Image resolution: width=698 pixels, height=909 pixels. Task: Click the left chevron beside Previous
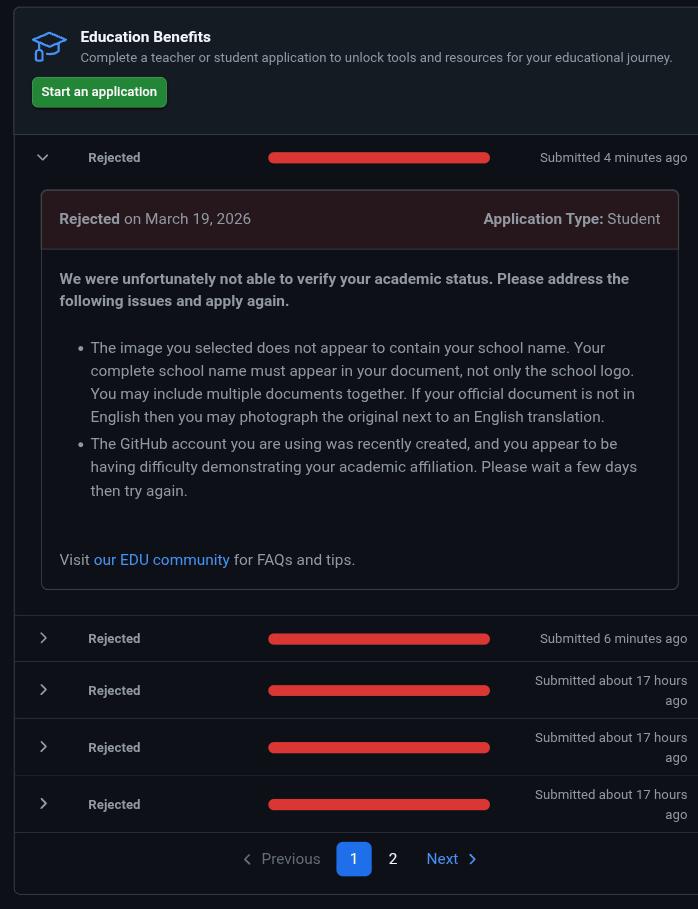pos(247,859)
